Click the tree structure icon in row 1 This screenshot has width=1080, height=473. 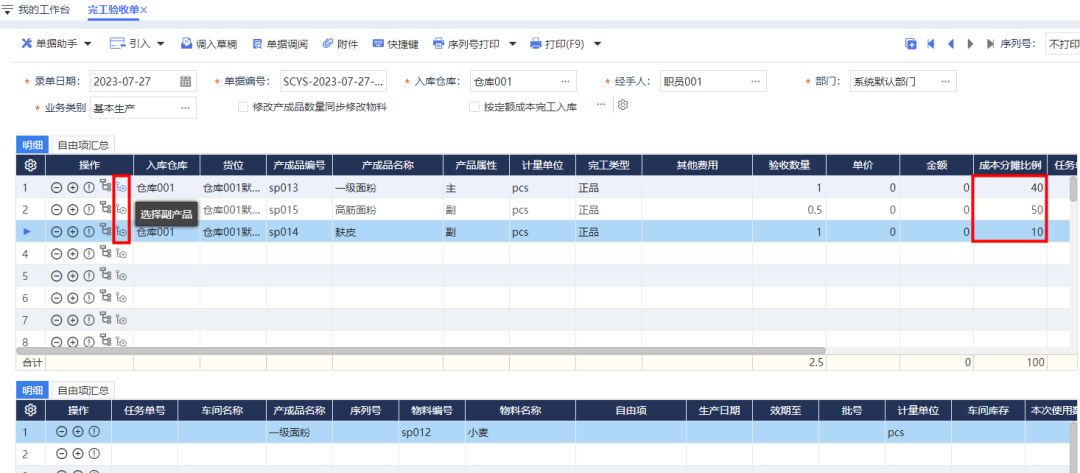click(105, 187)
